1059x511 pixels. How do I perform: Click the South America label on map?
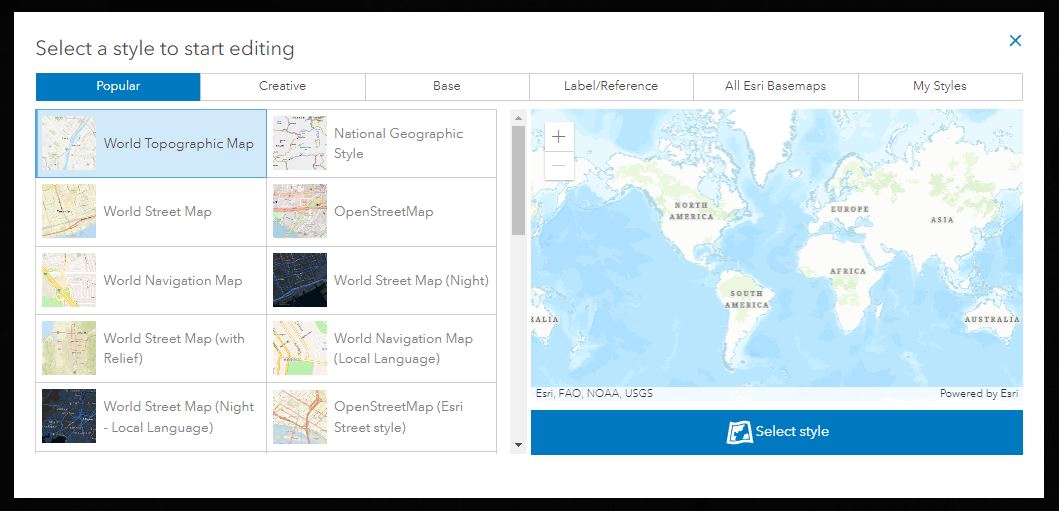coord(746,299)
